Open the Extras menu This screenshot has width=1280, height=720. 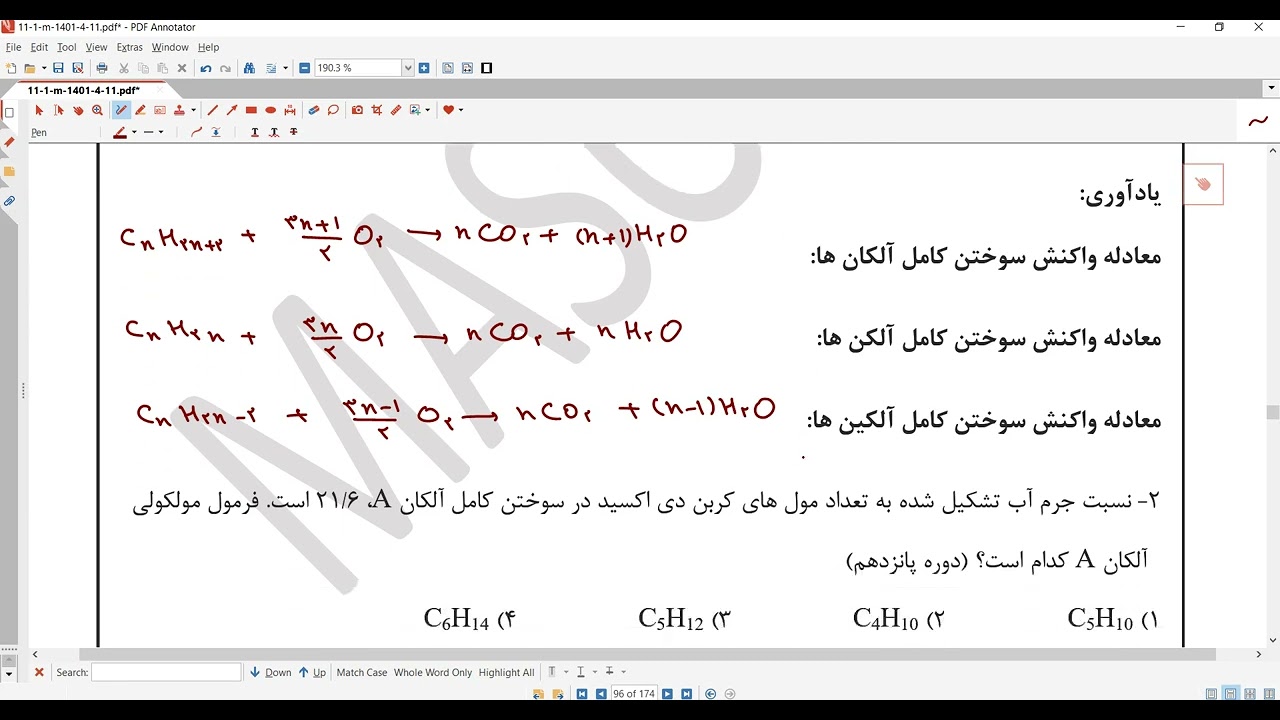point(129,47)
